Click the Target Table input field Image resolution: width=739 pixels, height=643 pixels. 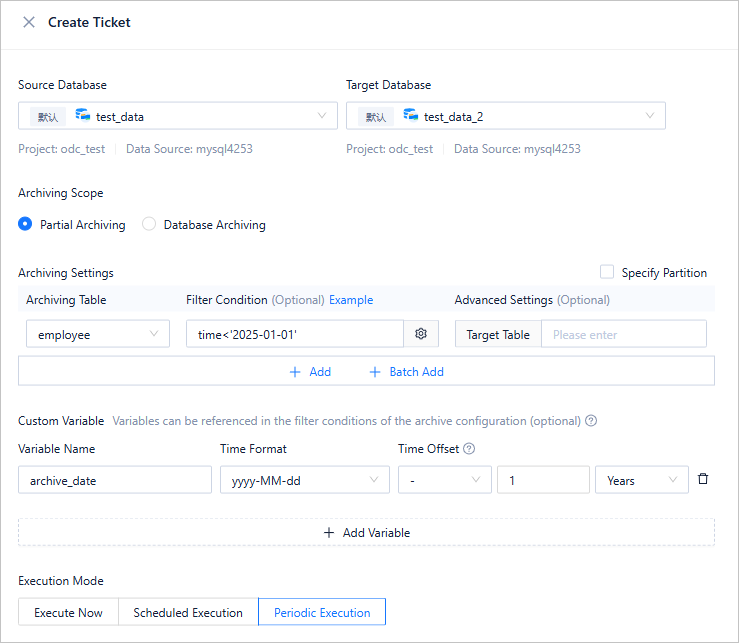[x=623, y=334]
